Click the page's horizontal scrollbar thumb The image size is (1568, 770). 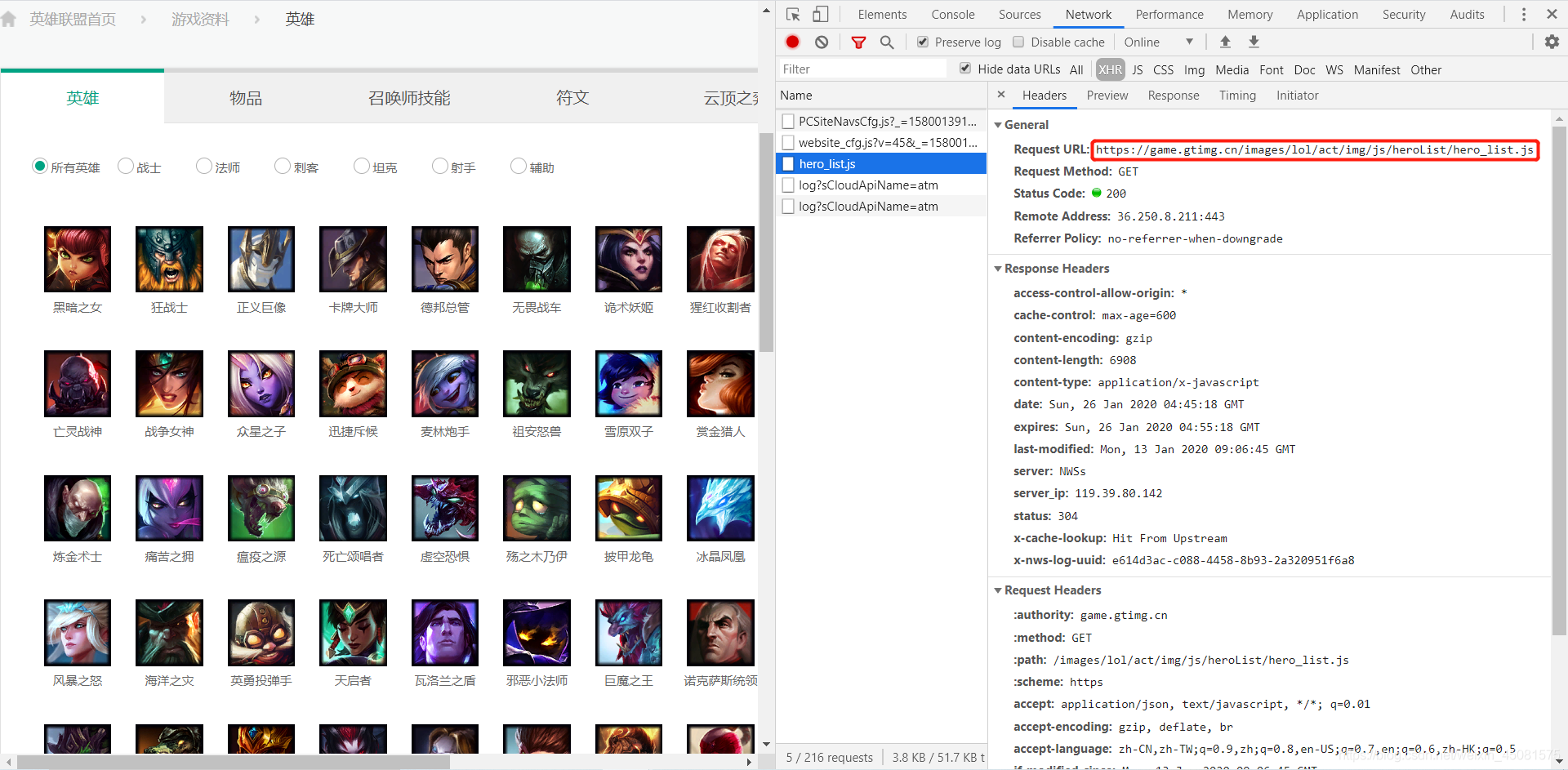(233, 762)
